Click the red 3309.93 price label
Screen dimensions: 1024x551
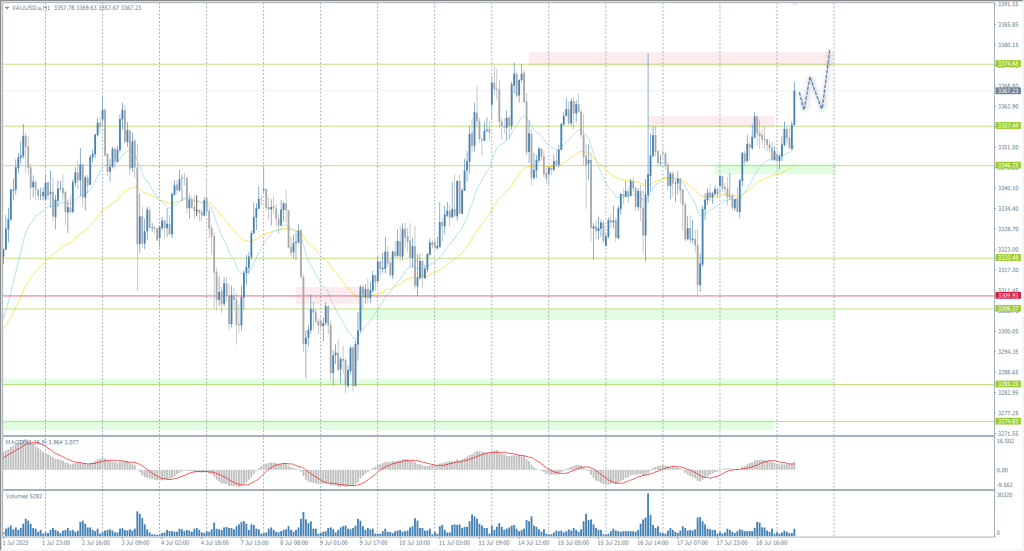point(1007,296)
